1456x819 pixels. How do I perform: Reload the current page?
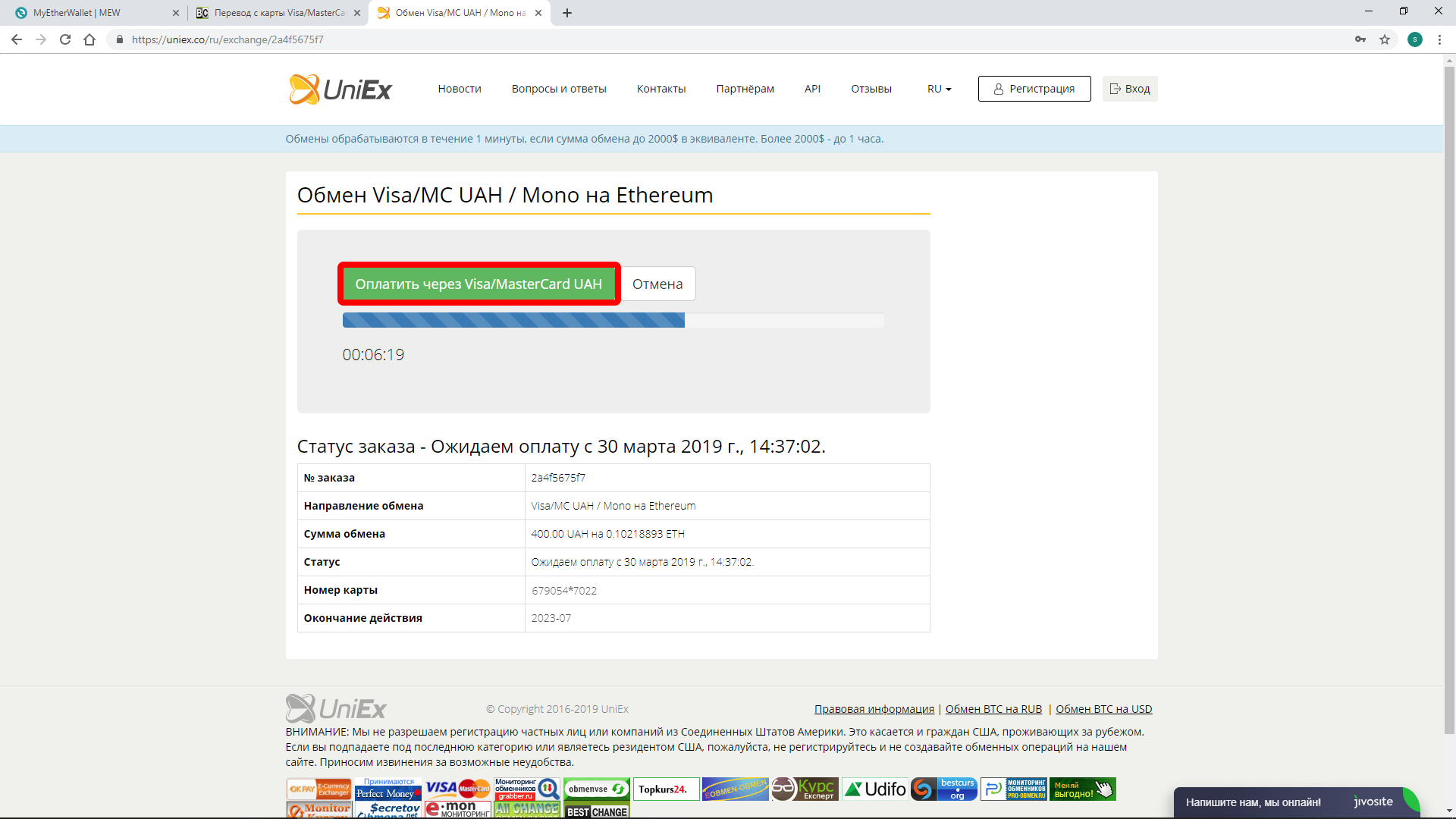[x=65, y=39]
